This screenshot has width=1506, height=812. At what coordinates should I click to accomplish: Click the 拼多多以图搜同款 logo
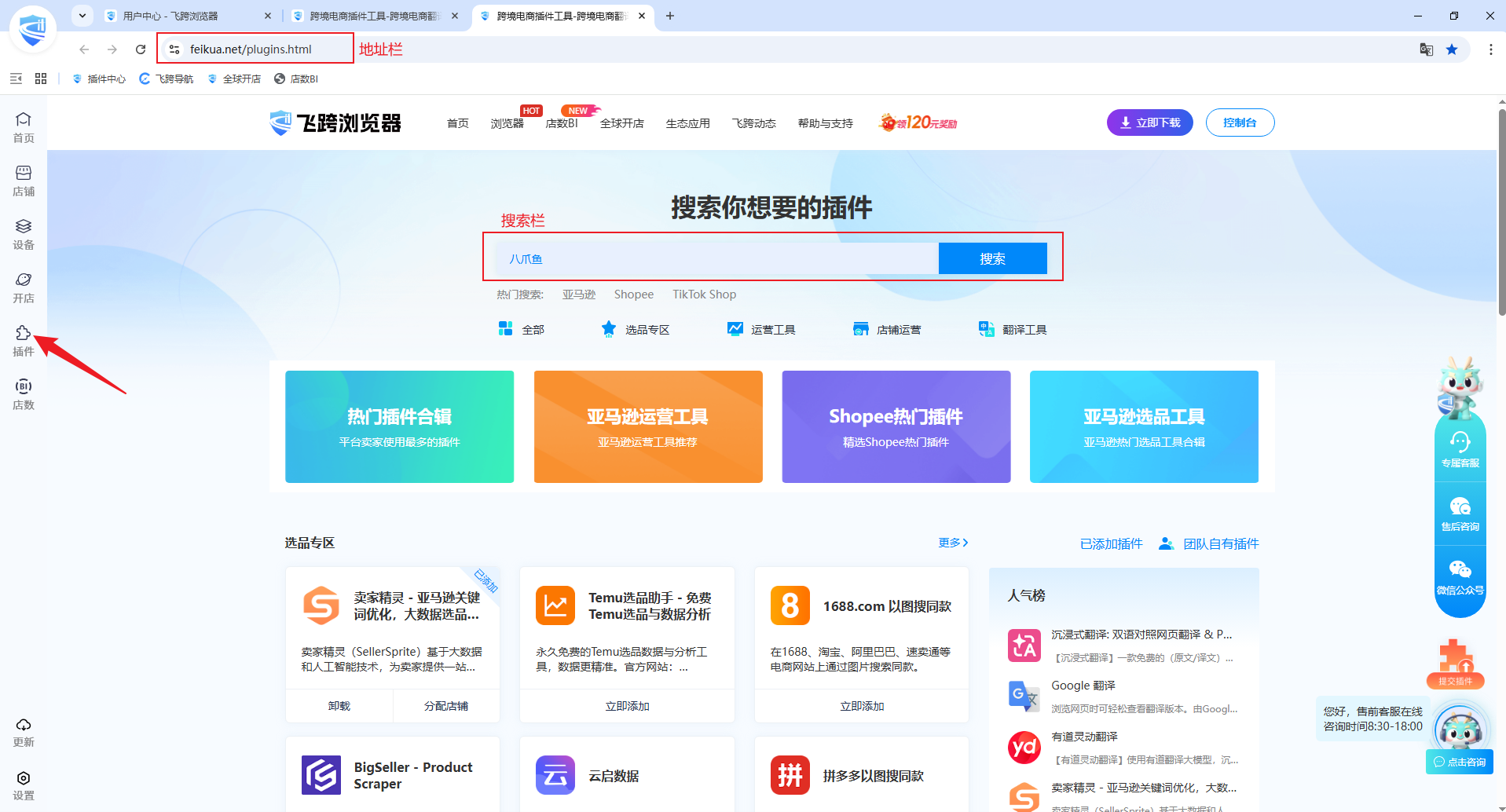790,775
